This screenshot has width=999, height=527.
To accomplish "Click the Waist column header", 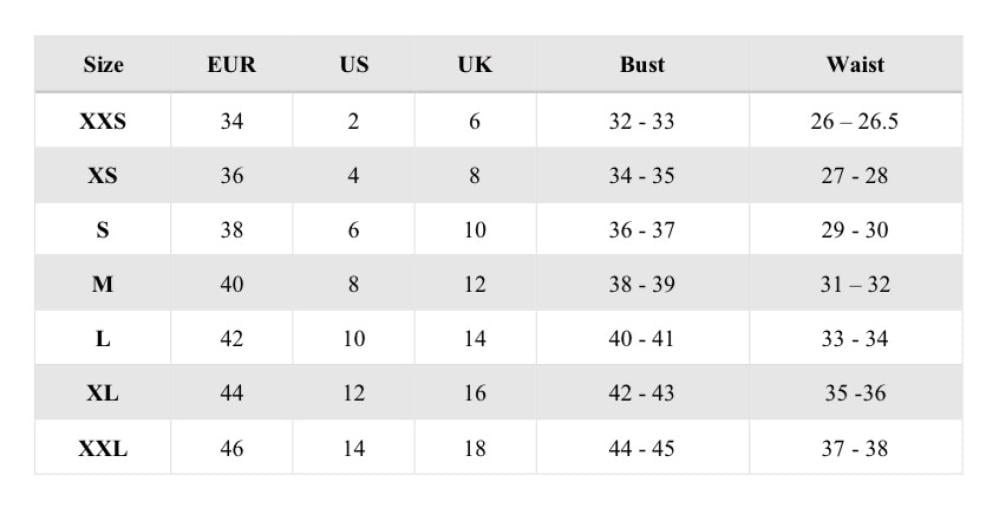I will 855,66.
